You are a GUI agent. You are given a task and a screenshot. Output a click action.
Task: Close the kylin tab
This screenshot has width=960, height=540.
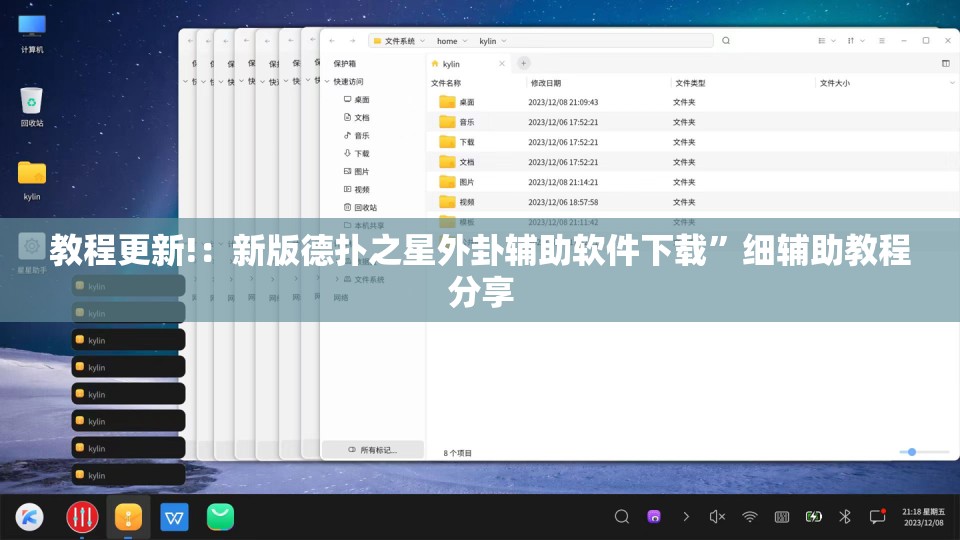click(x=502, y=64)
